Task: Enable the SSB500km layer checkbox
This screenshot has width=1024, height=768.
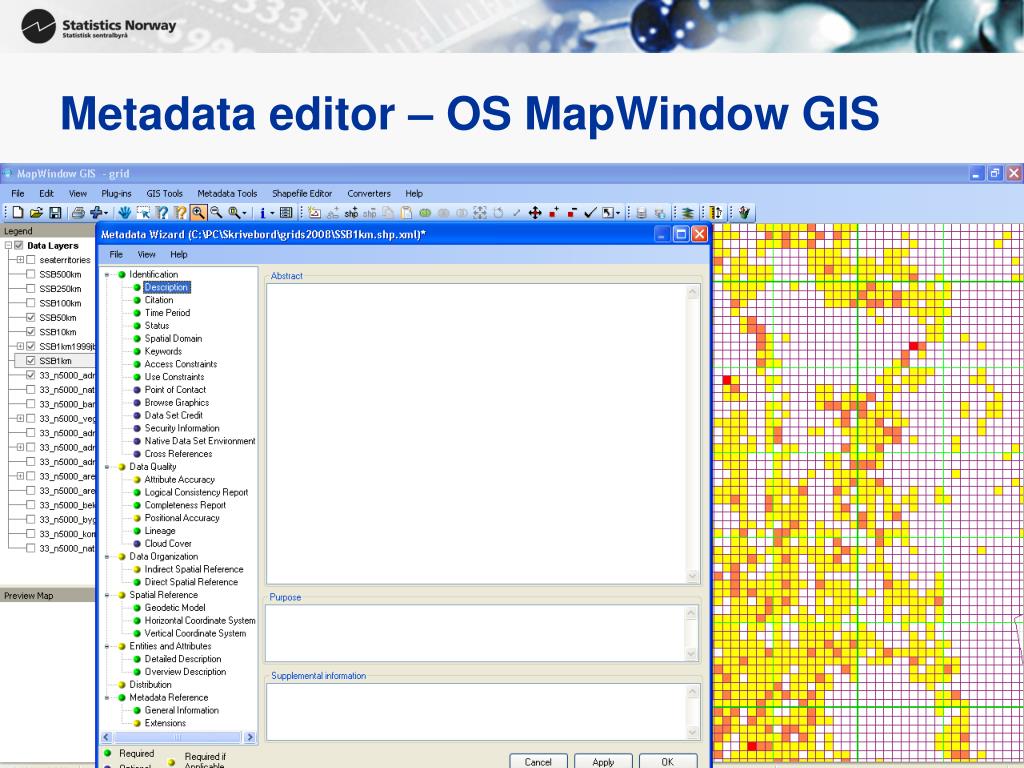Action: (31, 274)
